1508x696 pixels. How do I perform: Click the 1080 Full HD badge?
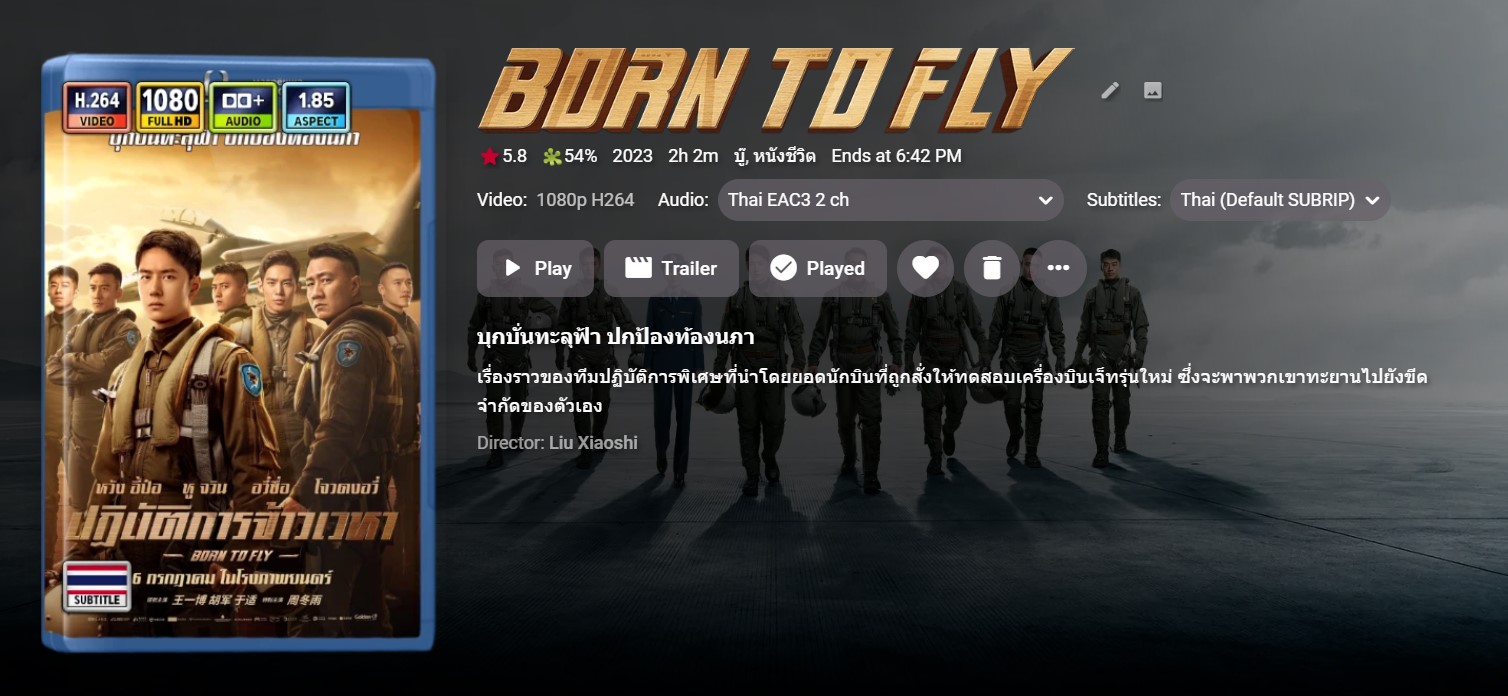(x=170, y=107)
